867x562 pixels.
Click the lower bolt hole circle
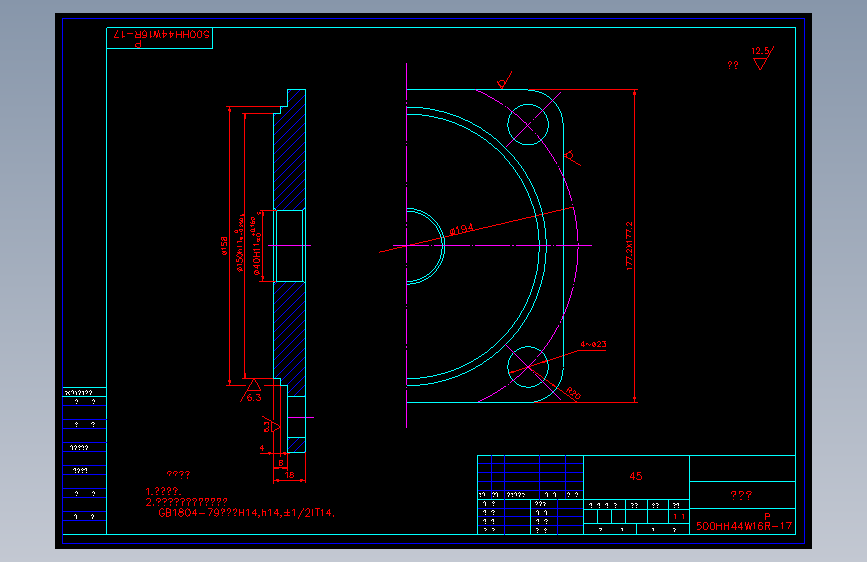[528, 367]
